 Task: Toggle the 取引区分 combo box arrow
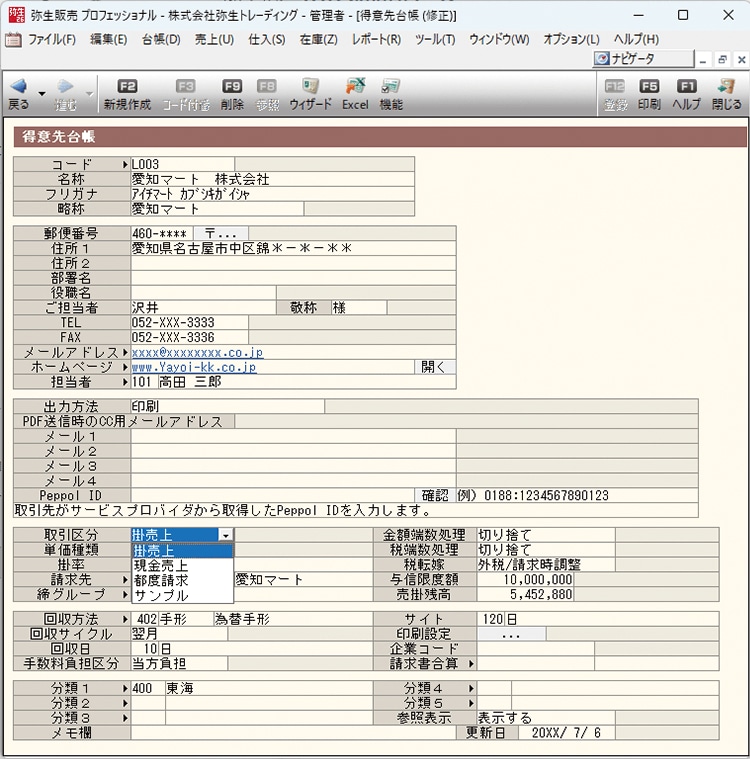226,535
